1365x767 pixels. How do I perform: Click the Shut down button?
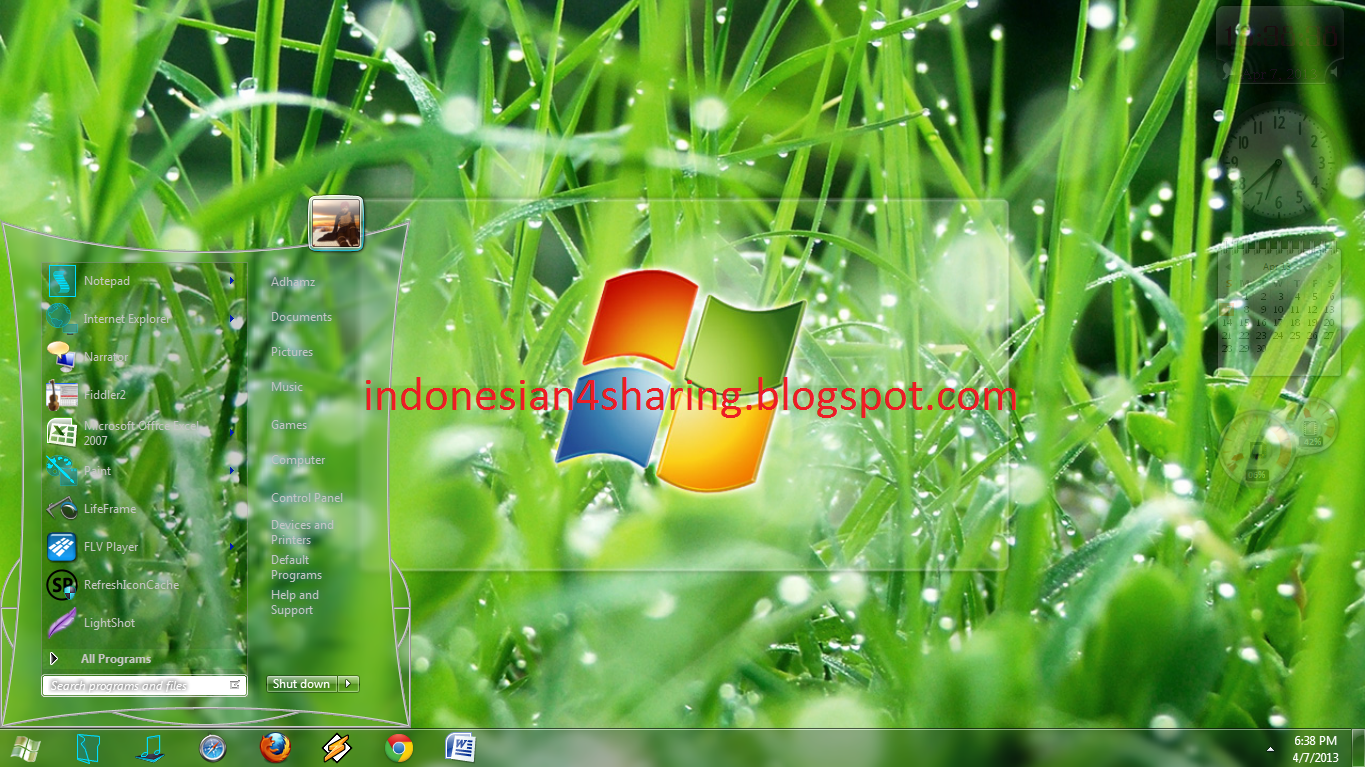[302, 684]
